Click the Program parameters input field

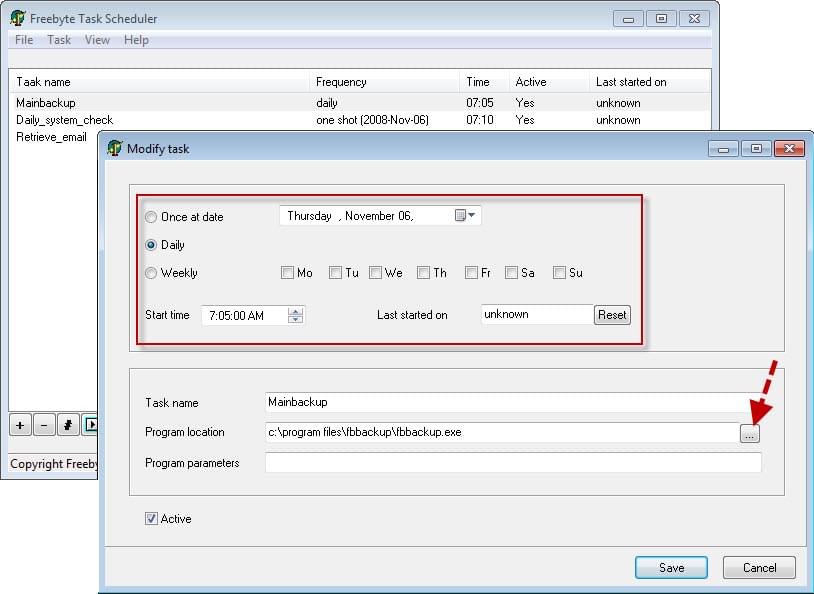(x=512, y=463)
